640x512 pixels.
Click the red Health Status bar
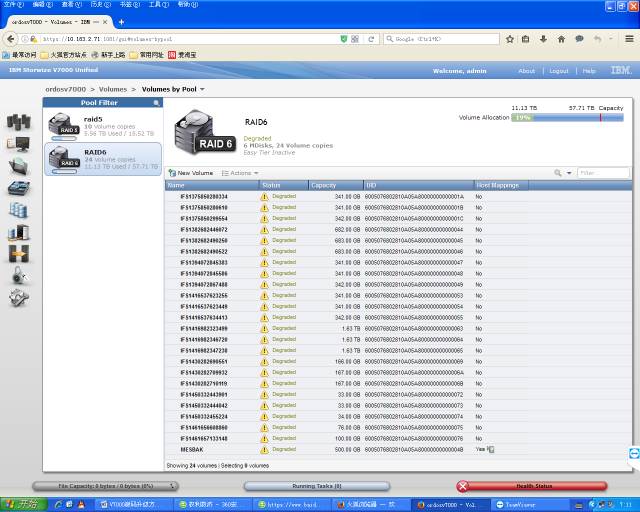point(532,486)
